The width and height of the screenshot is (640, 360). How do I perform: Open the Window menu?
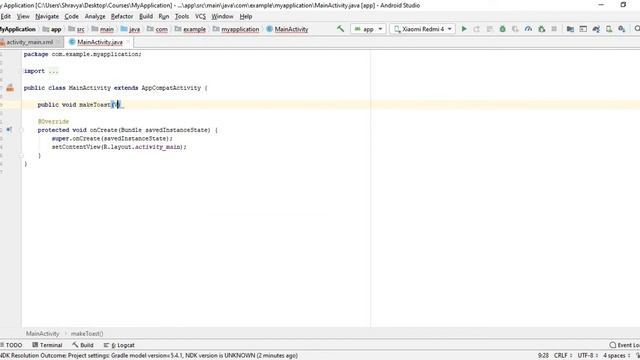(222, 16)
